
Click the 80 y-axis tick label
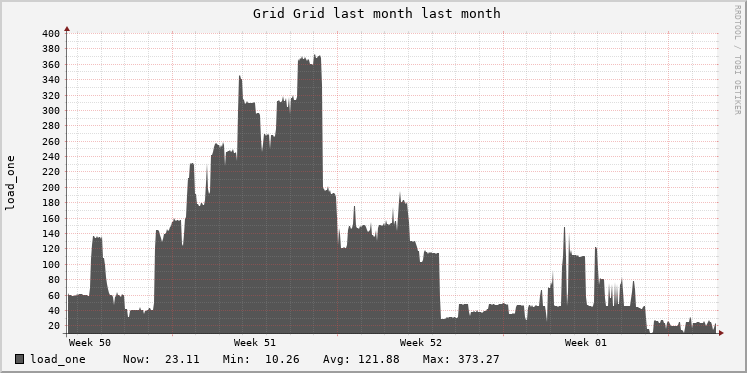(54, 280)
